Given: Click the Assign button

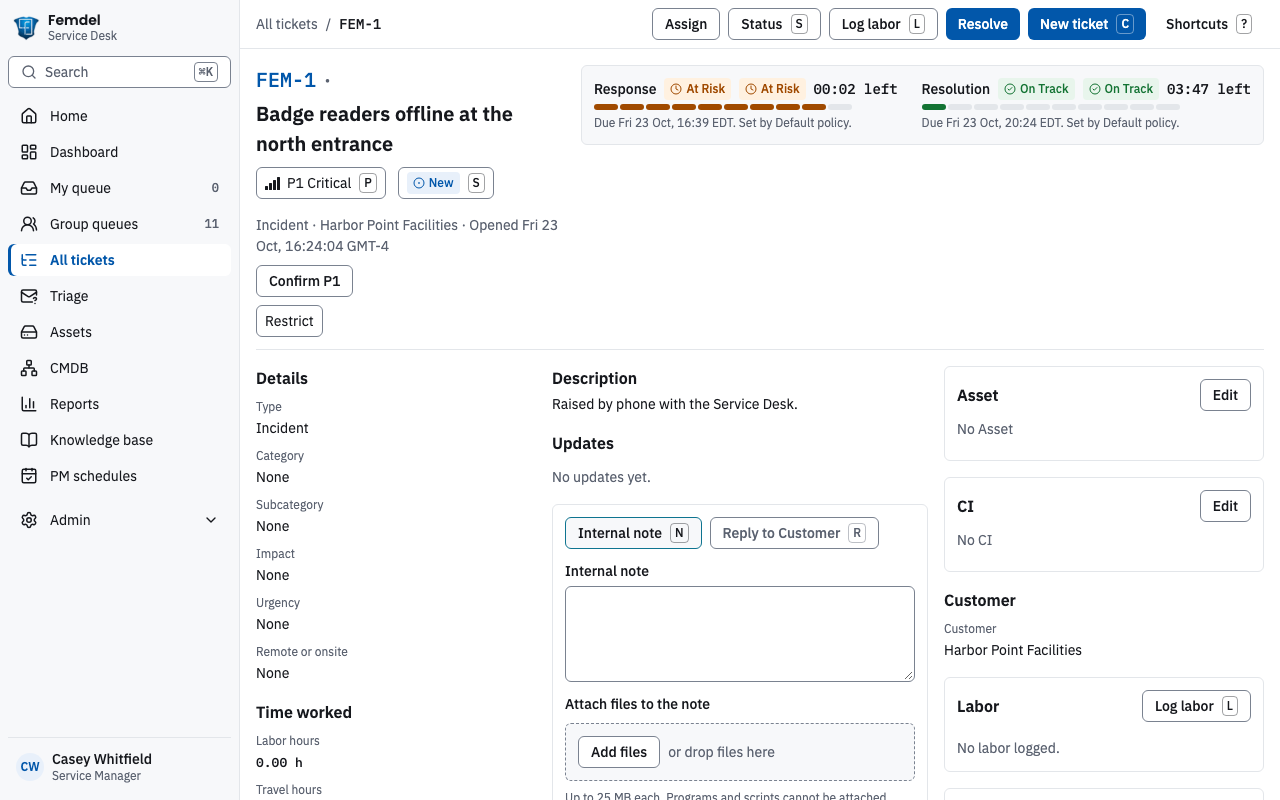Looking at the screenshot, I should click(686, 24).
